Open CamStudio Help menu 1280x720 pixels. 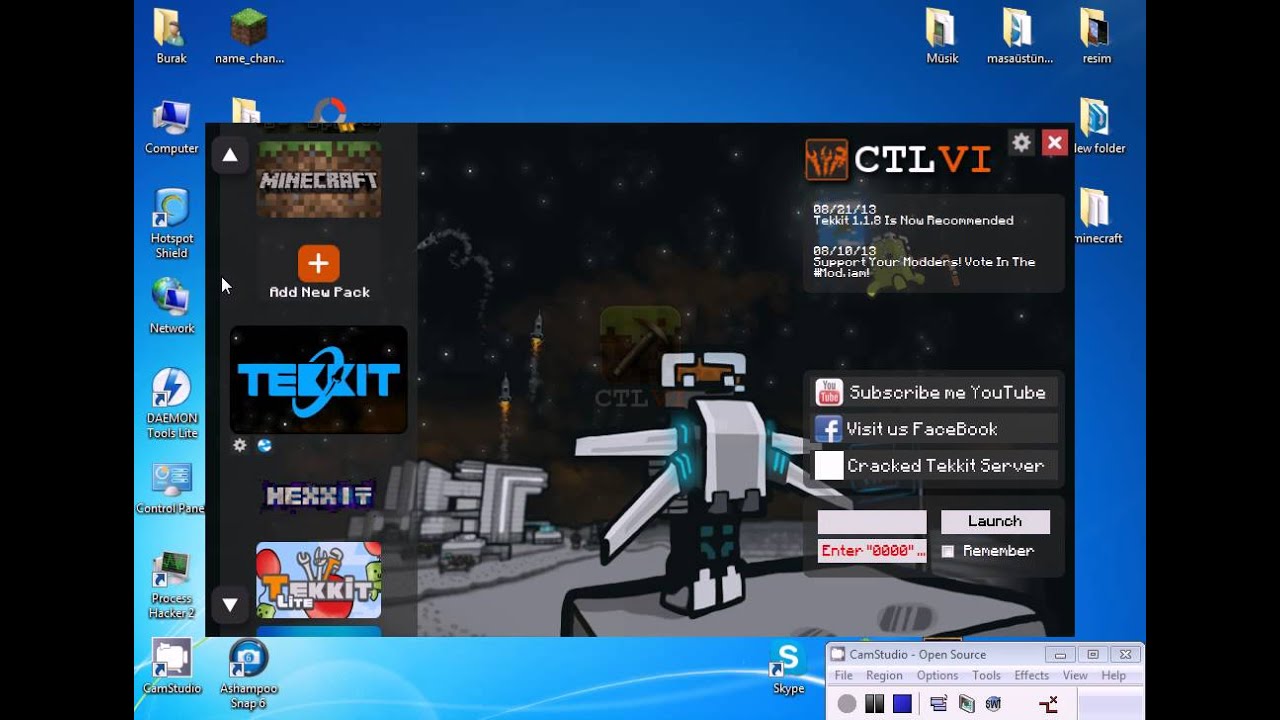click(x=1113, y=676)
